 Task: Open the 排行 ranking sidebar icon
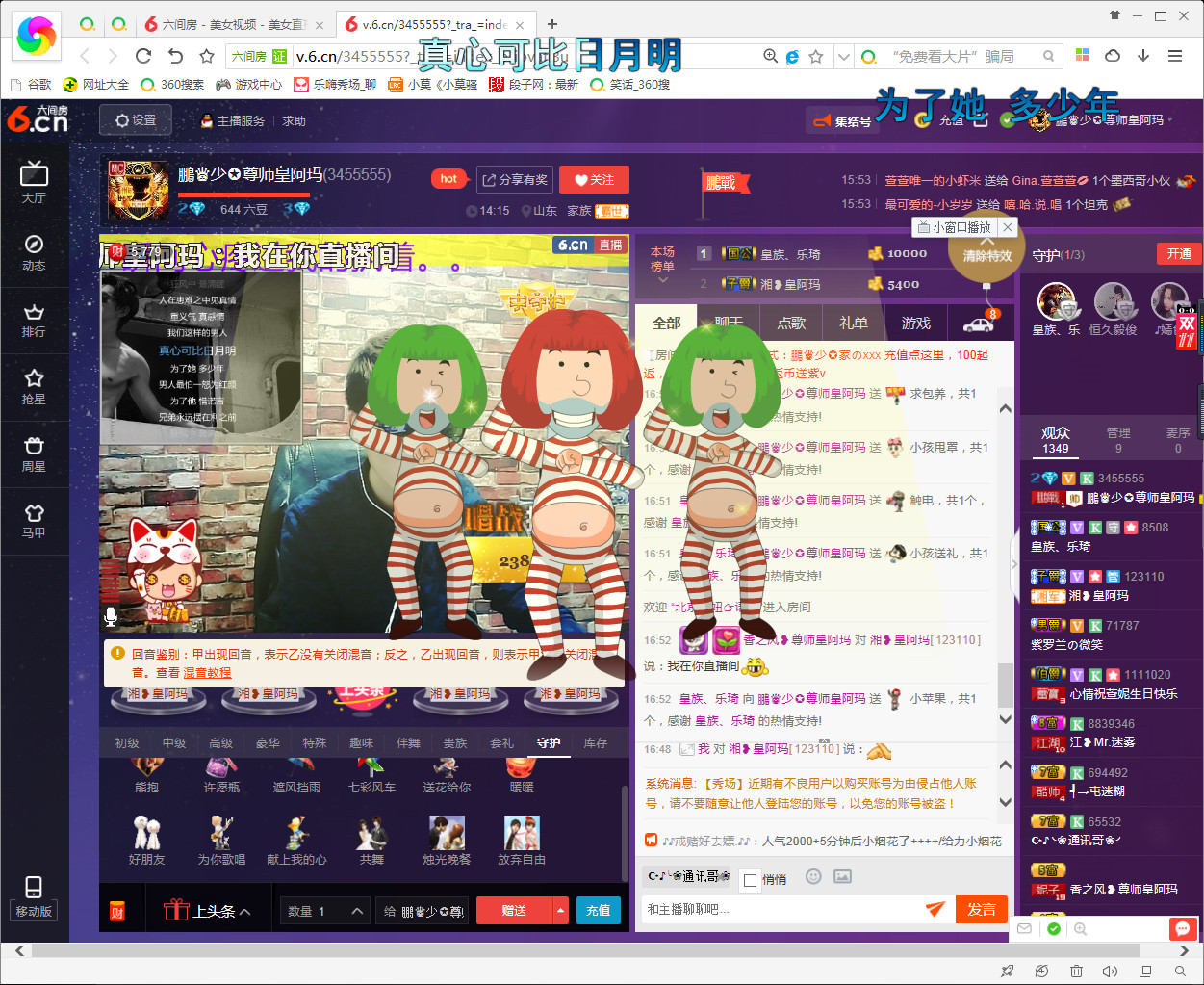(34, 321)
